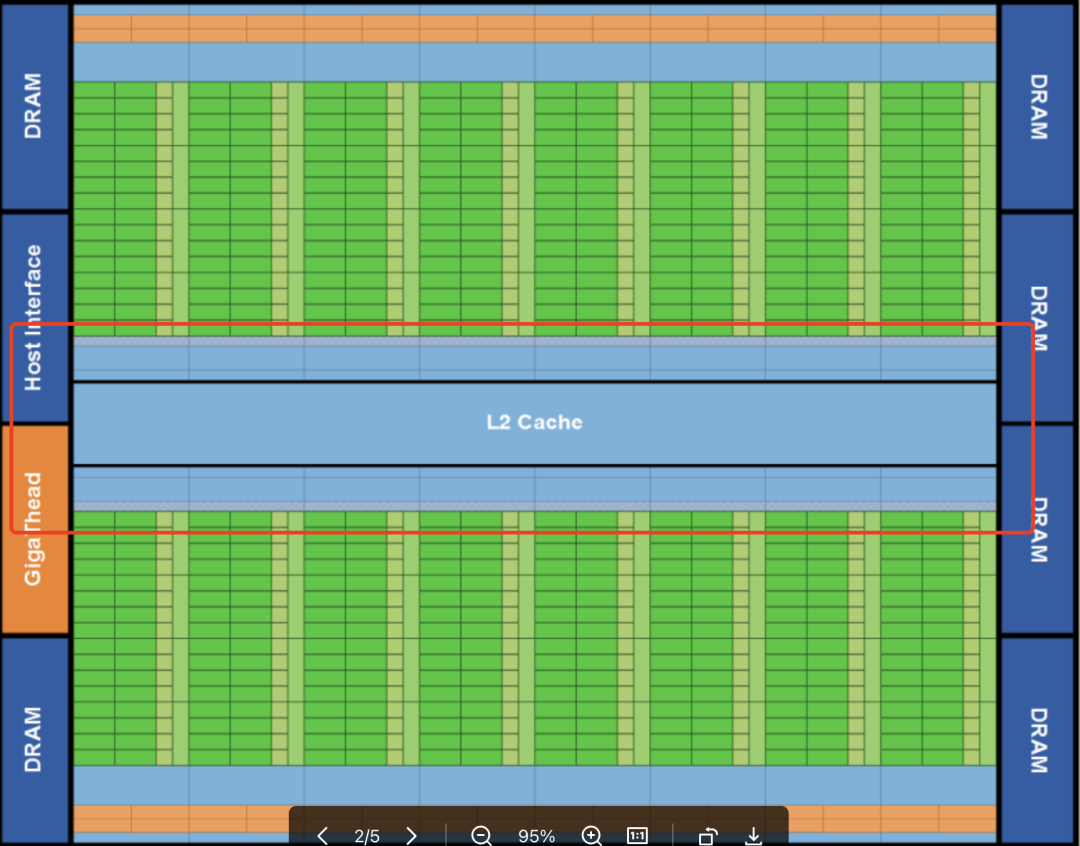This screenshot has height=846, width=1080.
Task: Click the DRAM block above Host Interface
Action: click(x=34, y=105)
